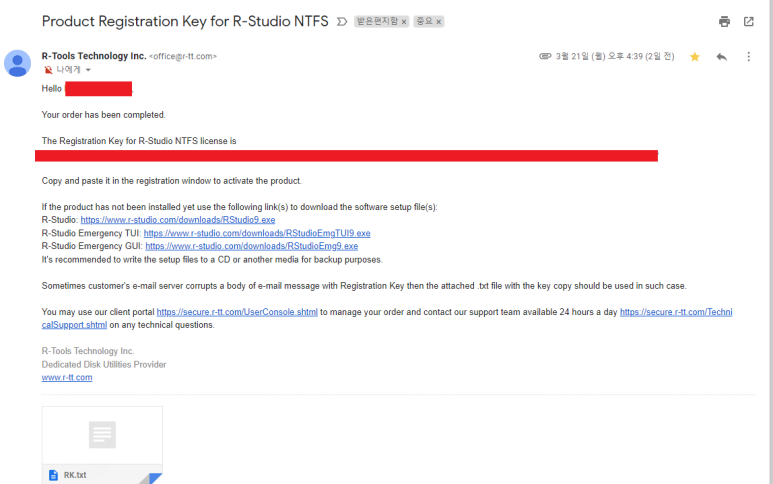Open the email in a new window
Image resolution: width=773 pixels, height=484 pixels.
[x=748, y=22]
